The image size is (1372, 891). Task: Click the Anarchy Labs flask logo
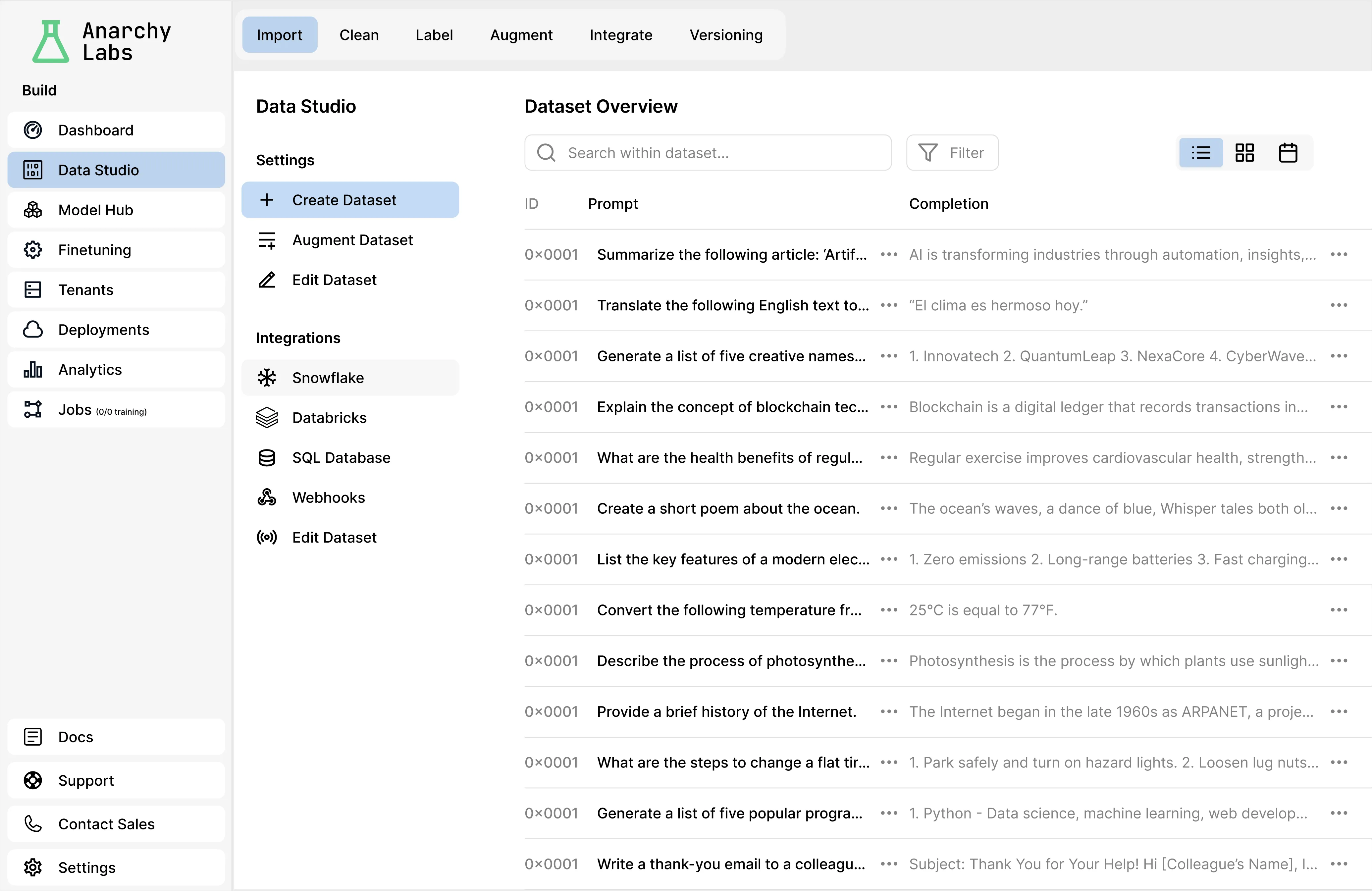(x=51, y=41)
